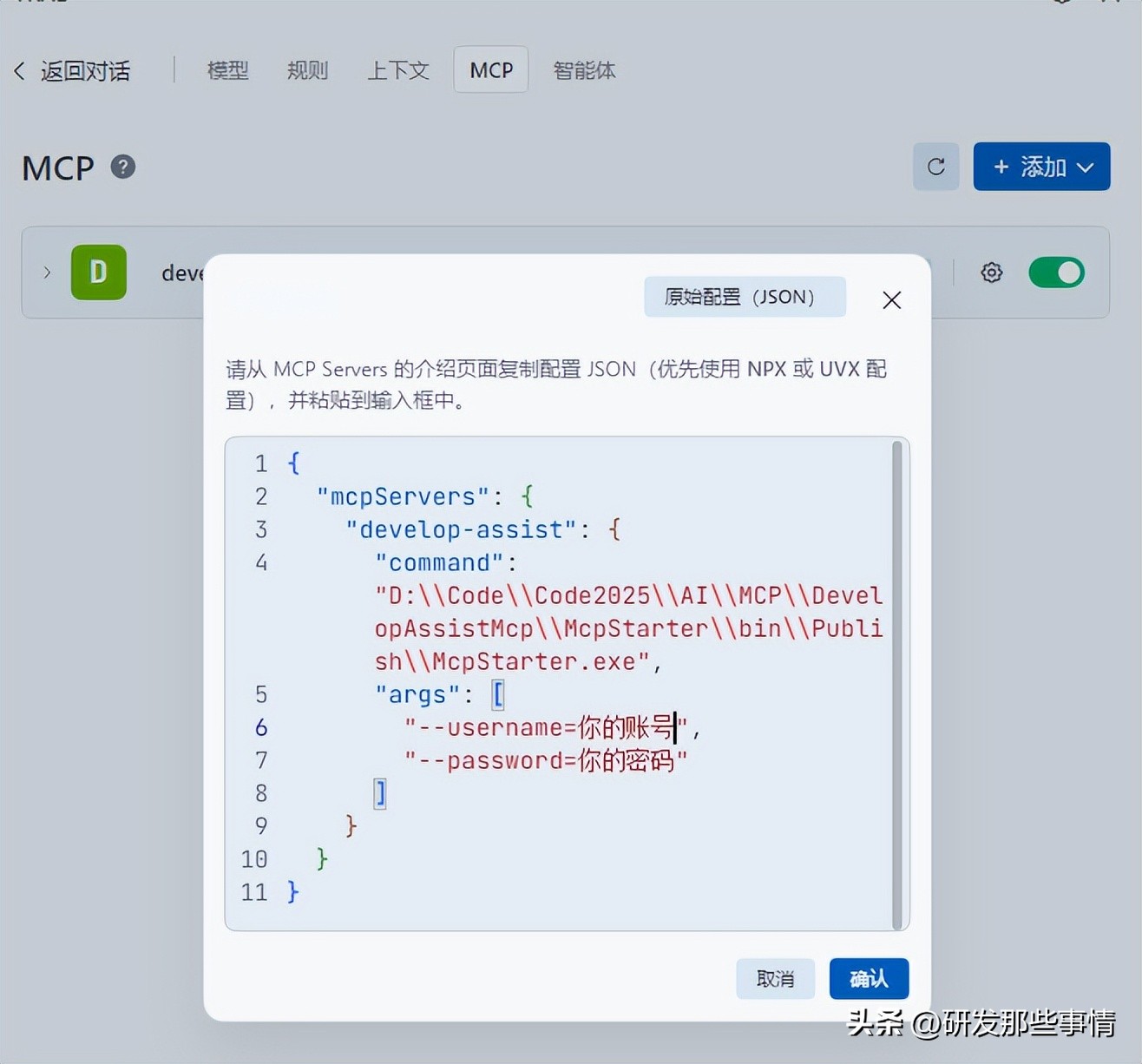Click line number 11 in editor gutter
Image resolution: width=1142 pixels, height=1064 pixels.
[x=254, y=892]
